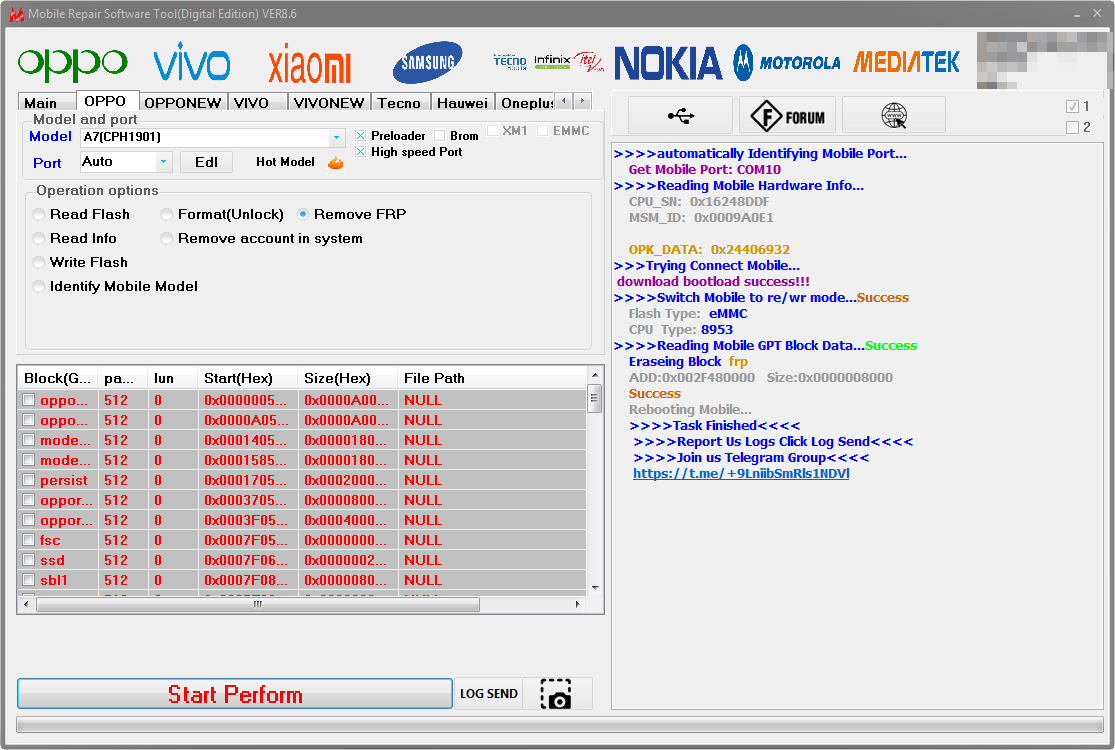The width and height of the screenshot is (1115, 750).
Task: Toggle the Preloader checkbox
Action: [361, 136]
